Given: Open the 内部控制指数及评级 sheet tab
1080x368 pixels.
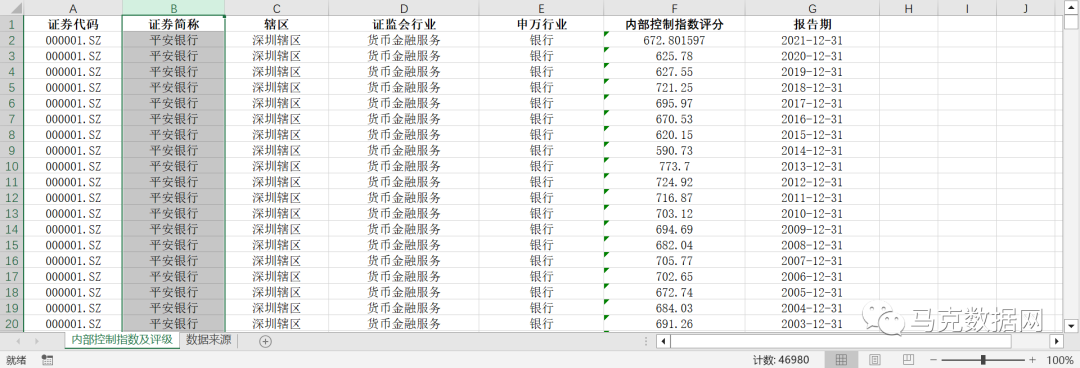Looking at the screenshot, I should click(x=122, y=340).
